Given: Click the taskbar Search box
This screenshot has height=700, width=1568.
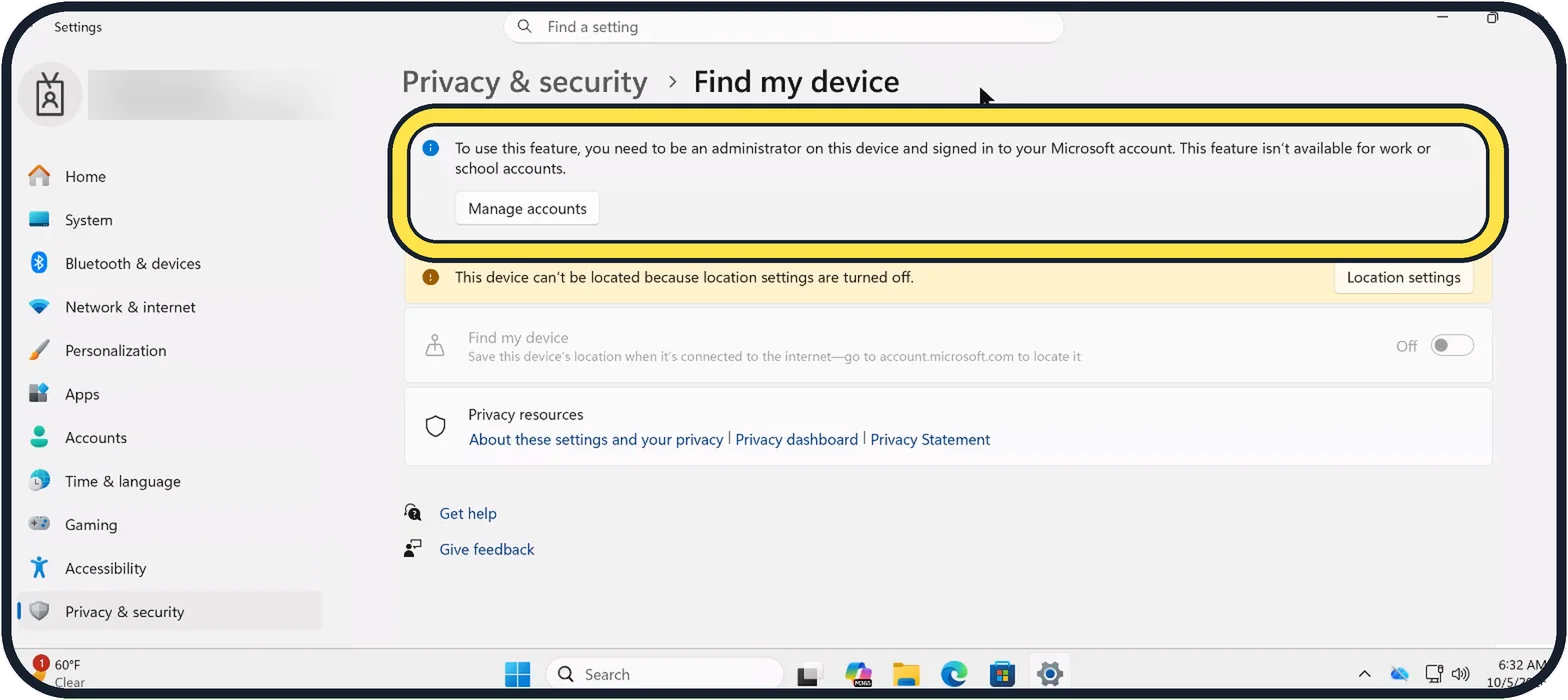Looking at the screenshot, I should pyautogui.click(x=665, y=674).
